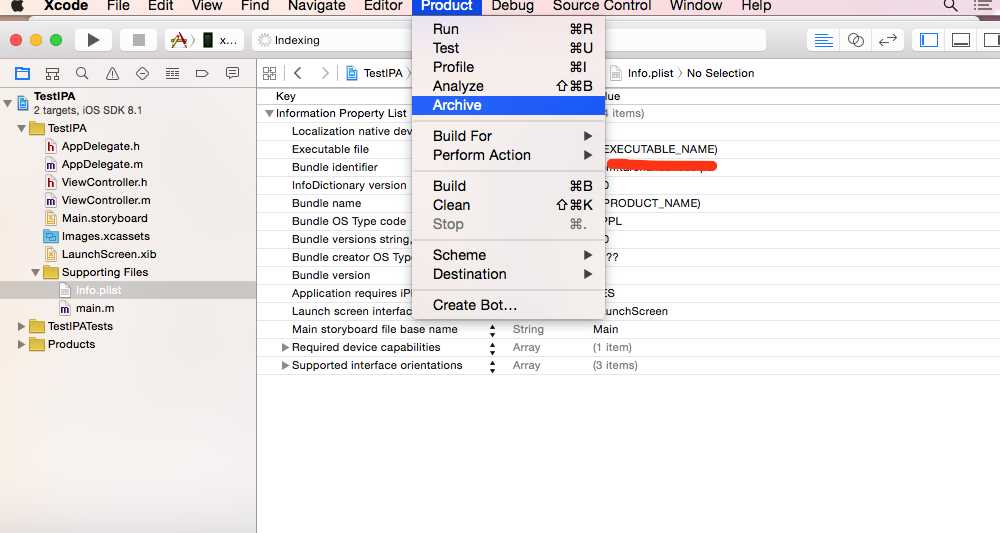Open the Editor menu
The image size is (1000, 533).
[x=383, y=6]
